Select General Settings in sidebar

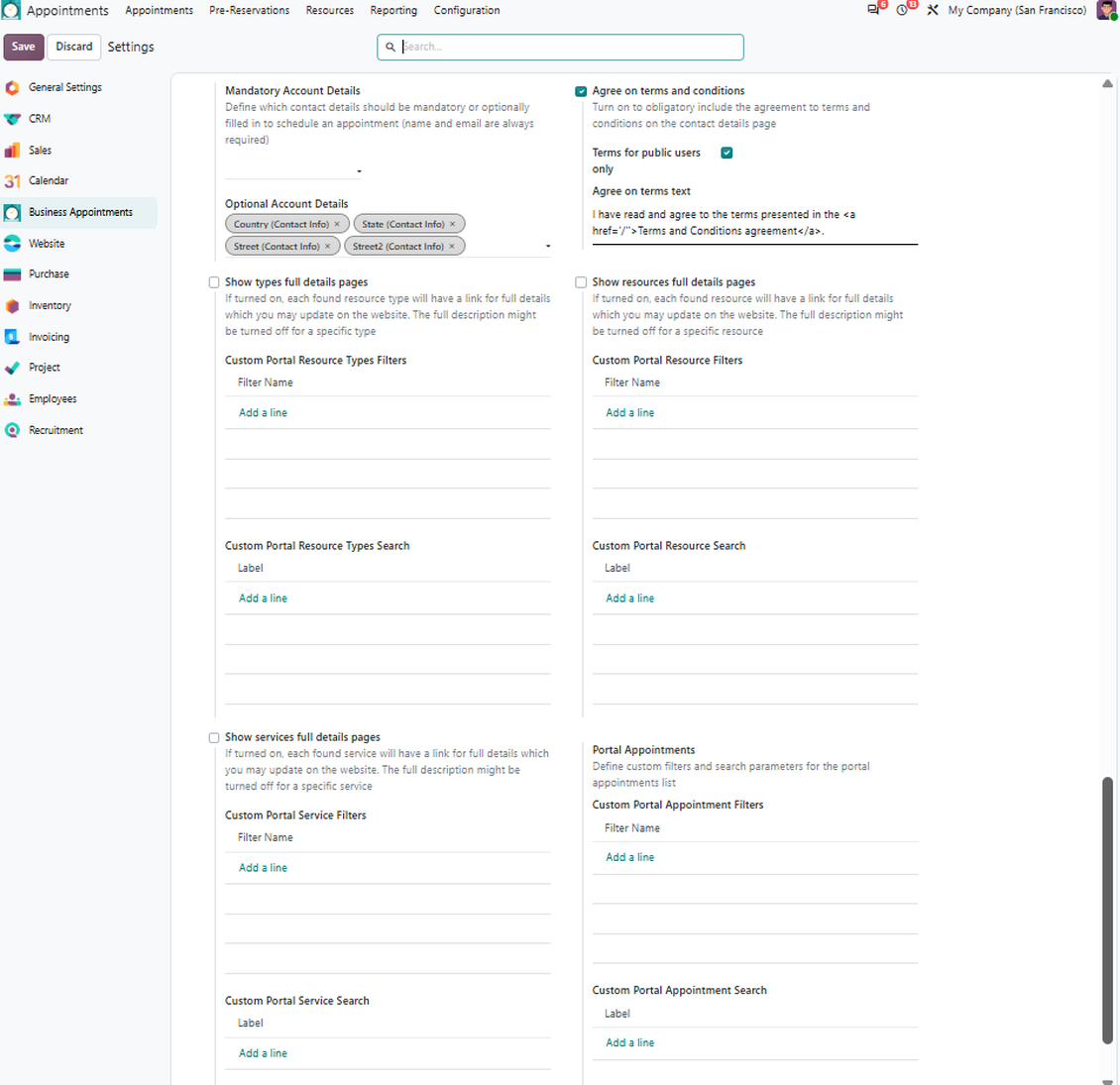65,87
